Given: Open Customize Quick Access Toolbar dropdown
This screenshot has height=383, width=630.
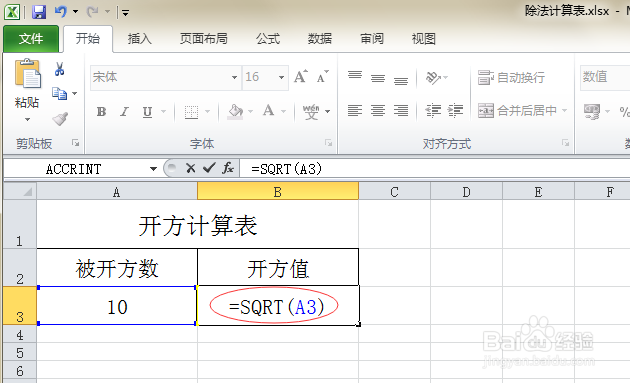Looking at the screenshot, I should click(125, 13).
